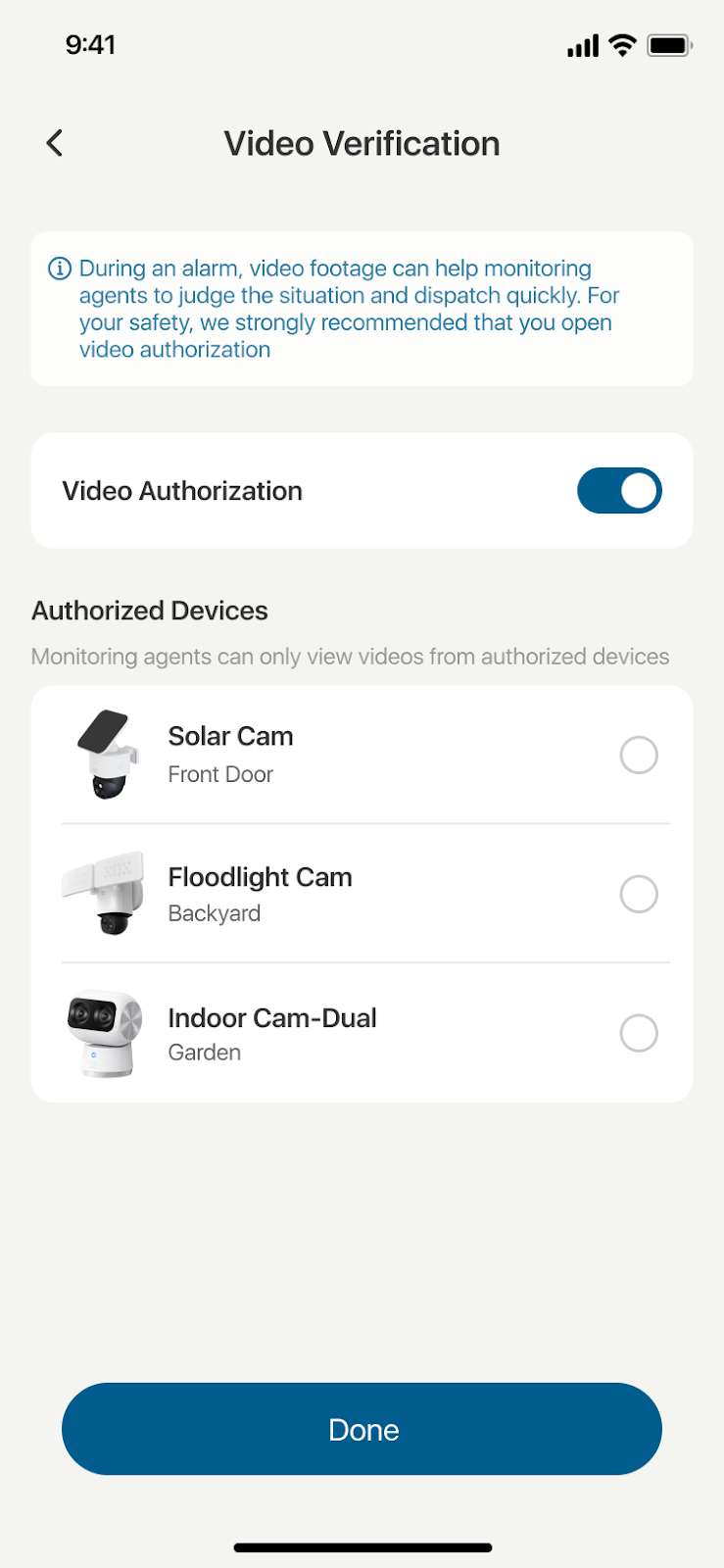Screen dimensions: 724x1568
Task: Tap the Indoor Cam-Dual name label
Action: (x=272, y=1018)
